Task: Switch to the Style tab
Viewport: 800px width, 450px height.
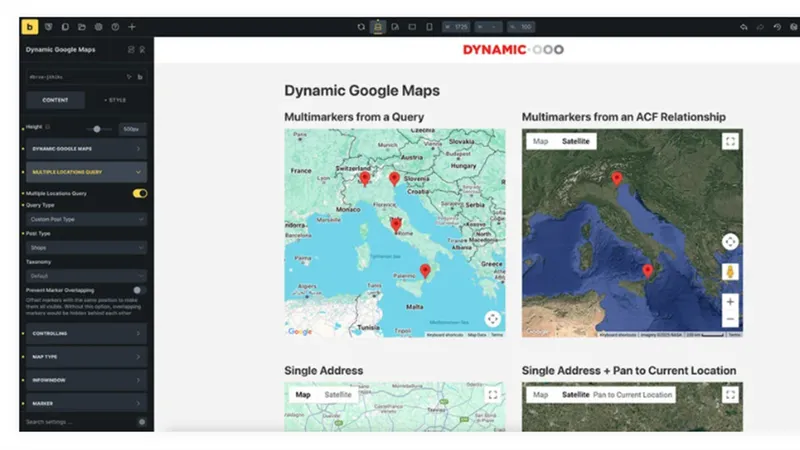Action: (115, 100)
